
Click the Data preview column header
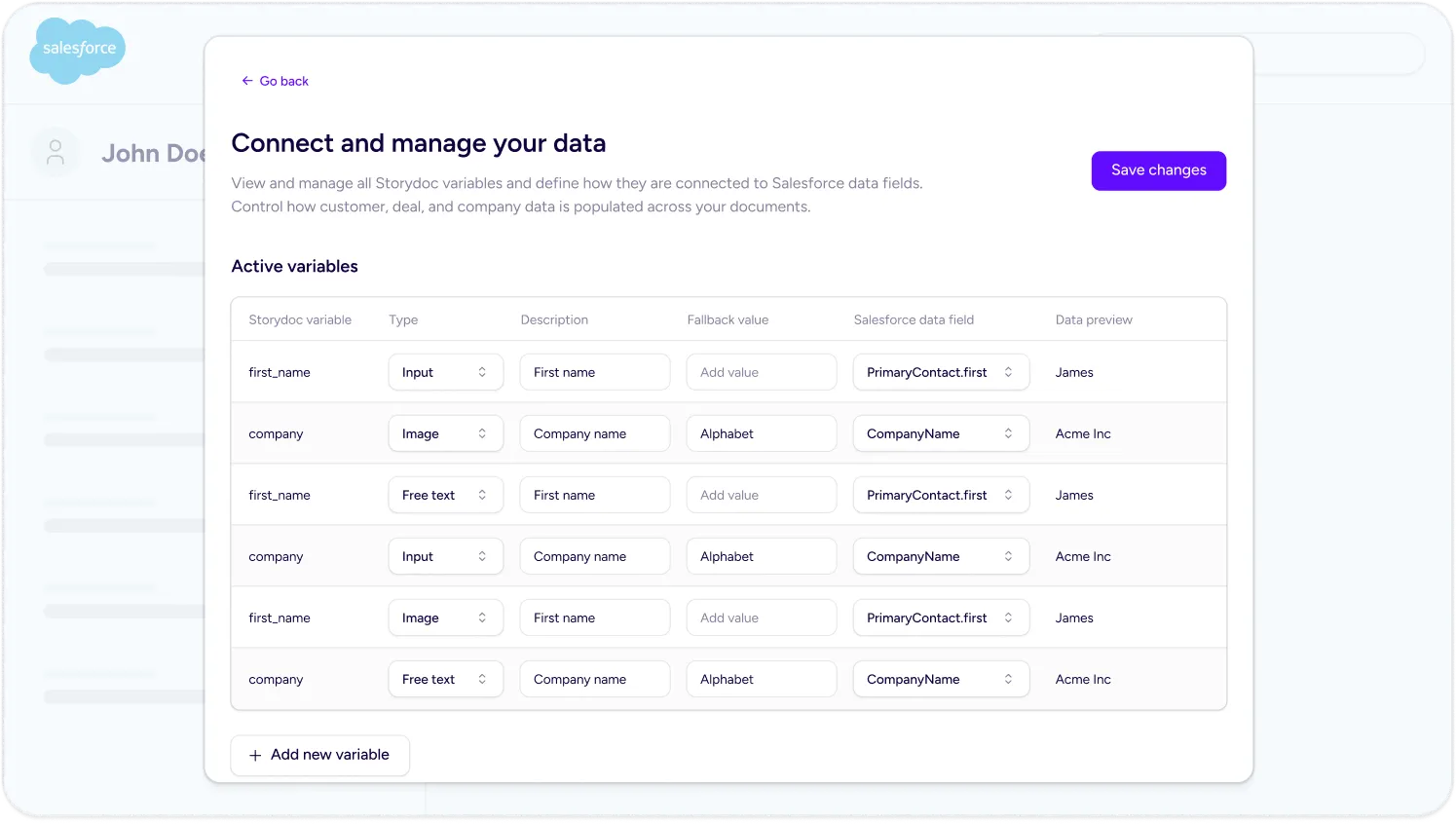coord(1094,319)
